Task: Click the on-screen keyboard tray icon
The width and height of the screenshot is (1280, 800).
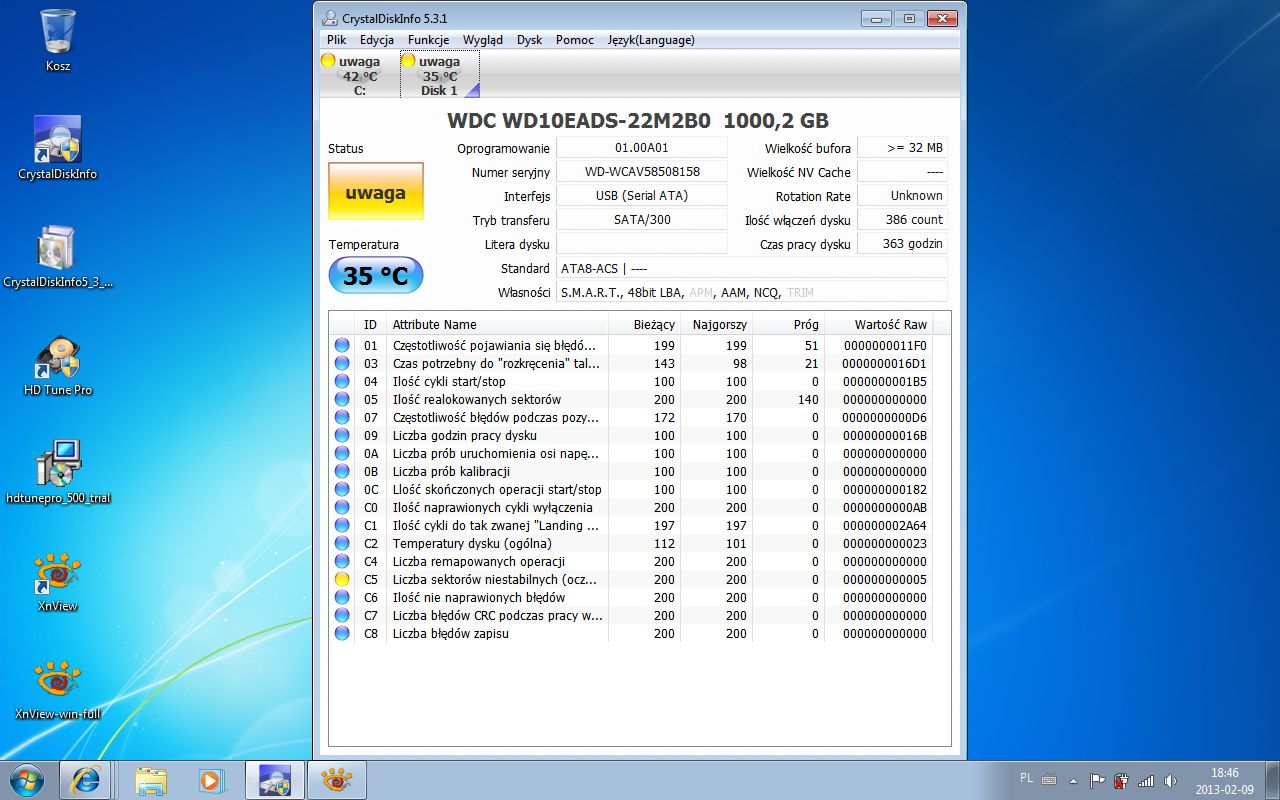Action: pos(1049,779)
